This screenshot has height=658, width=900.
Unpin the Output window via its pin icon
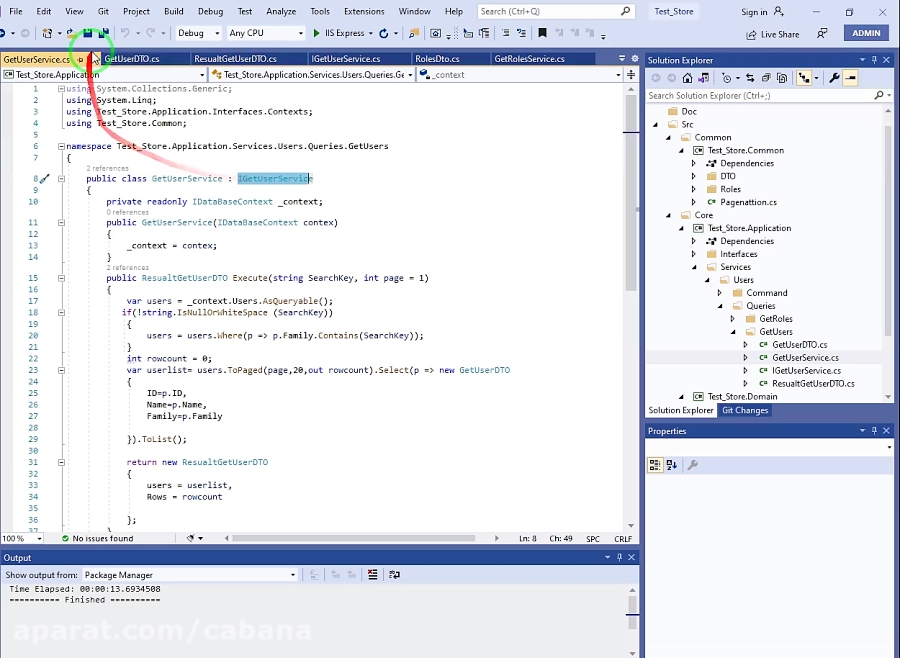coord(619,558)
